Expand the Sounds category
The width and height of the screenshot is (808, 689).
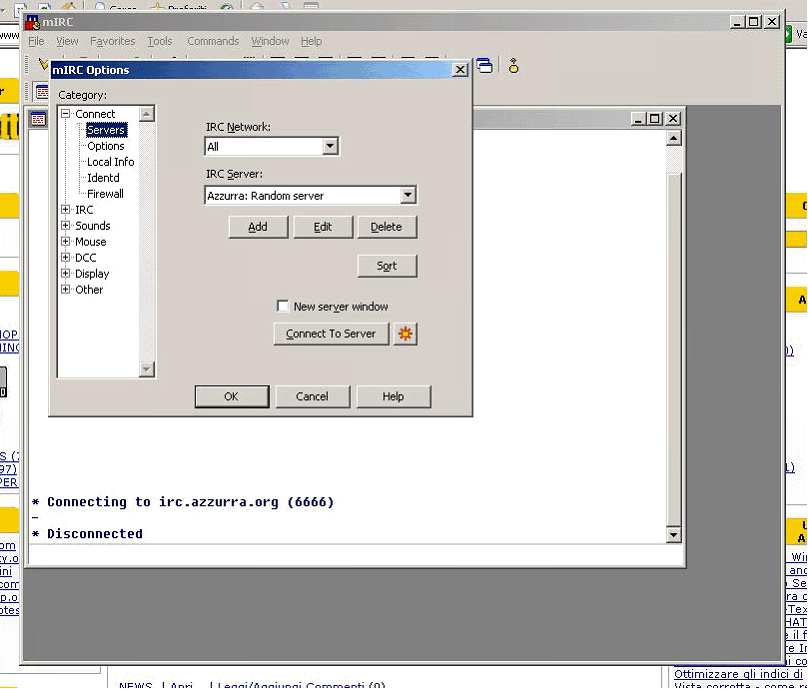pyautogui.click(x=65, y=225)
